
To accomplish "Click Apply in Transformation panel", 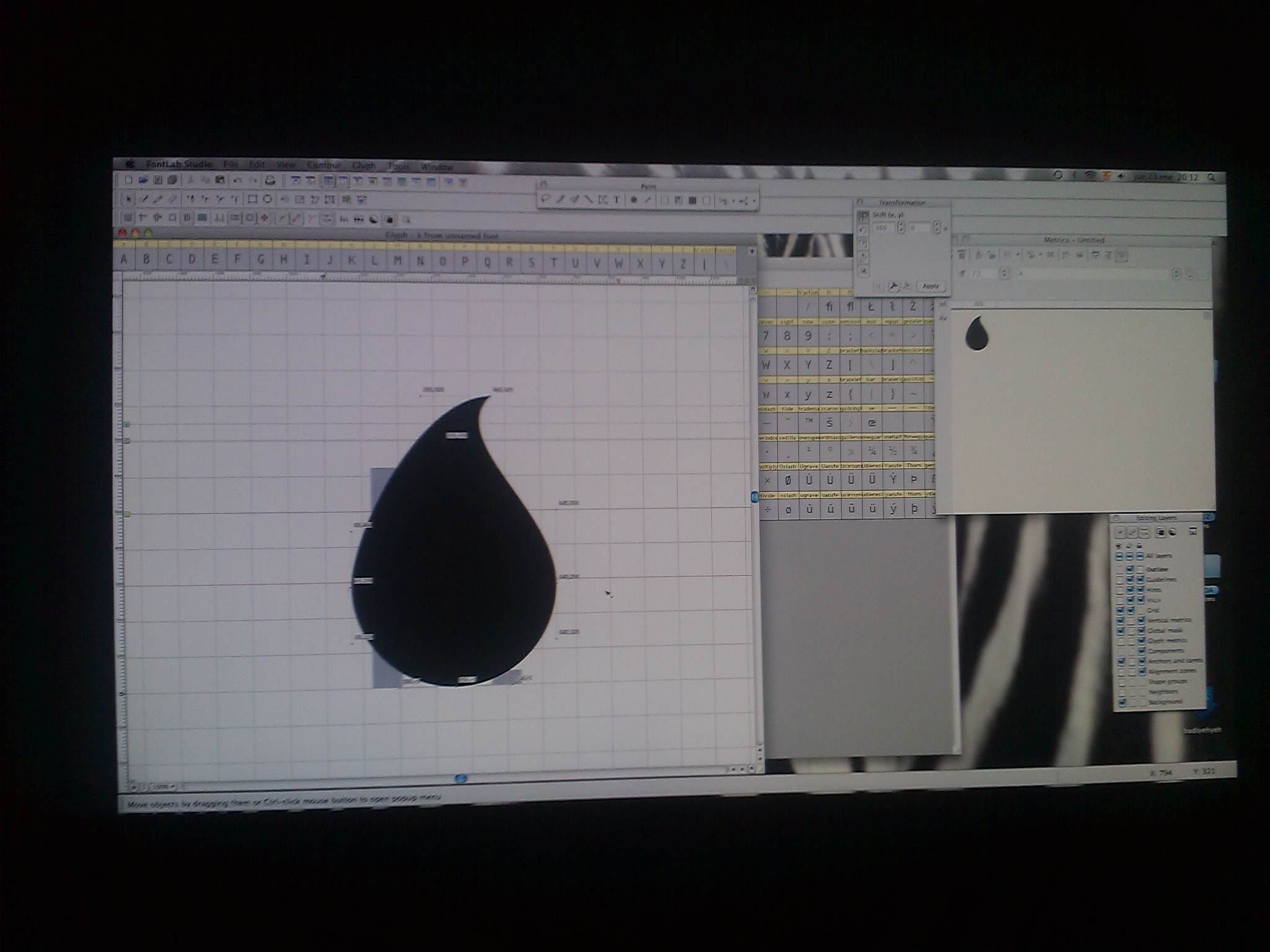I will [930, 286].
